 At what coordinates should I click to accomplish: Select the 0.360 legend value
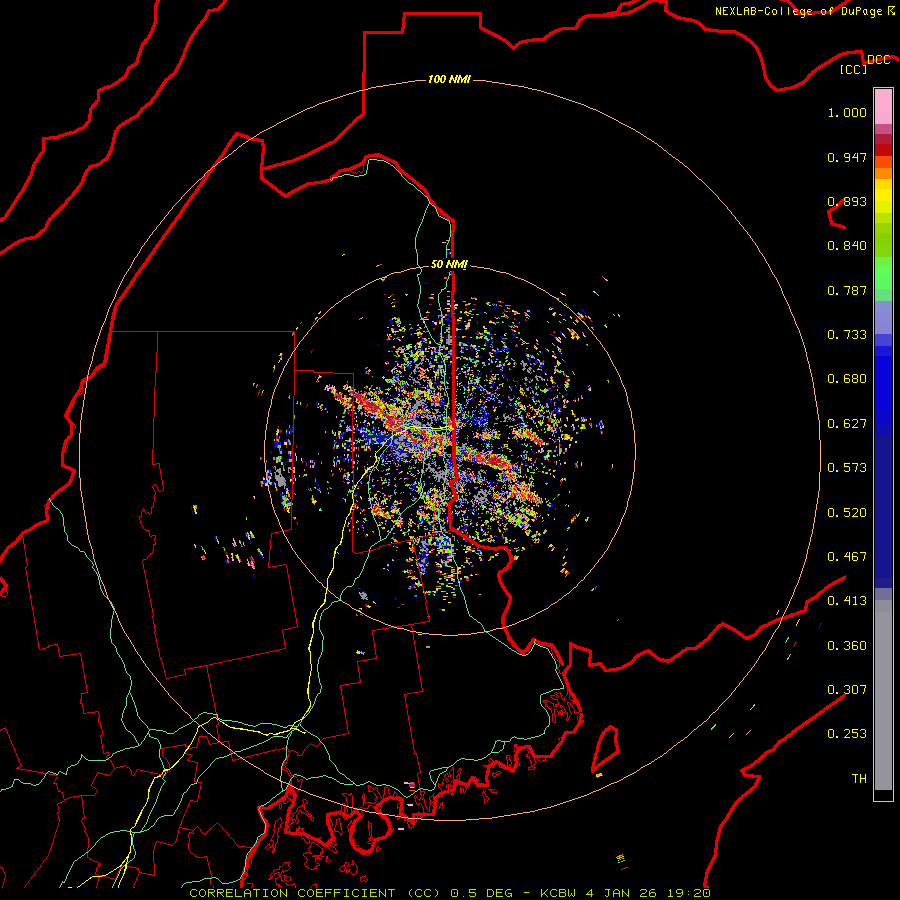pos(847,646)
